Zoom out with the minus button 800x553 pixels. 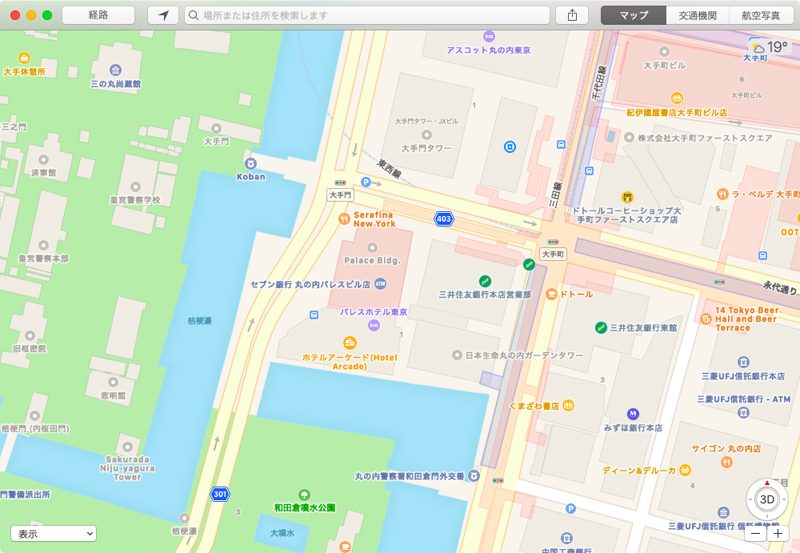(x=756, y=534)
